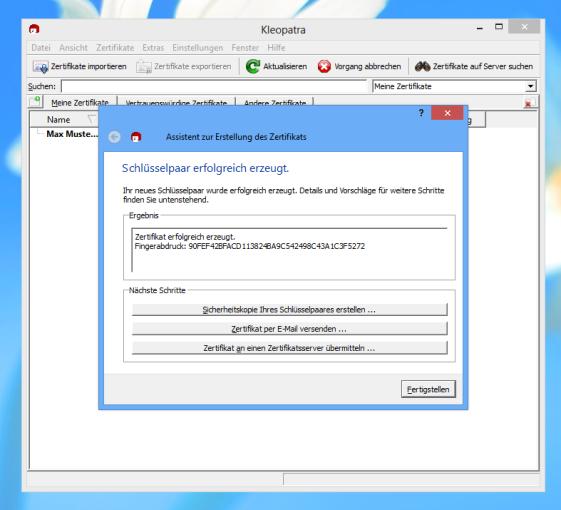561x510 pixels.
Task: Click the Ergebnis result text box
Action: (289, 250)
